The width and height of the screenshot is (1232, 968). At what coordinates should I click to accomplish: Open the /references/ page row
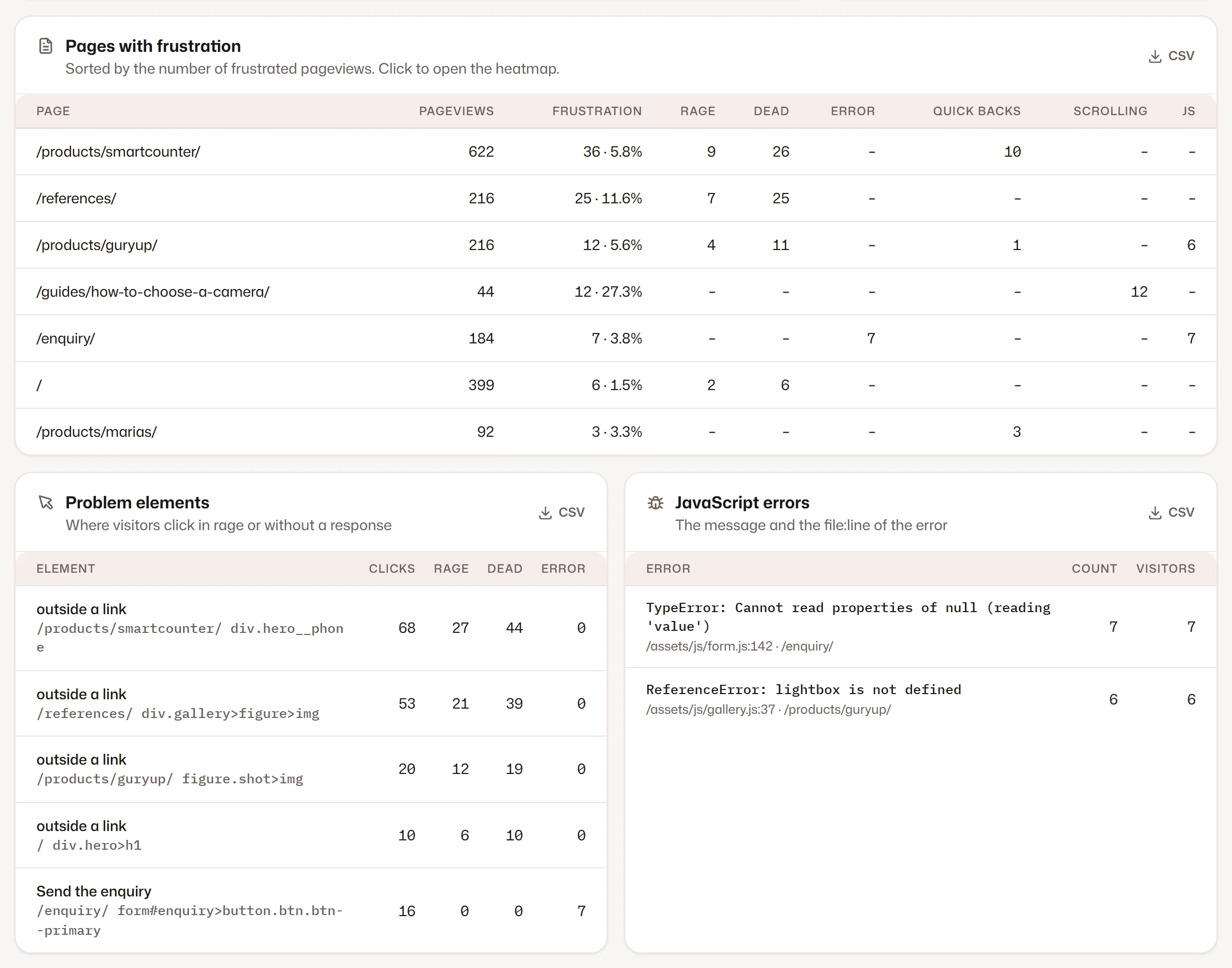[615, 198]
